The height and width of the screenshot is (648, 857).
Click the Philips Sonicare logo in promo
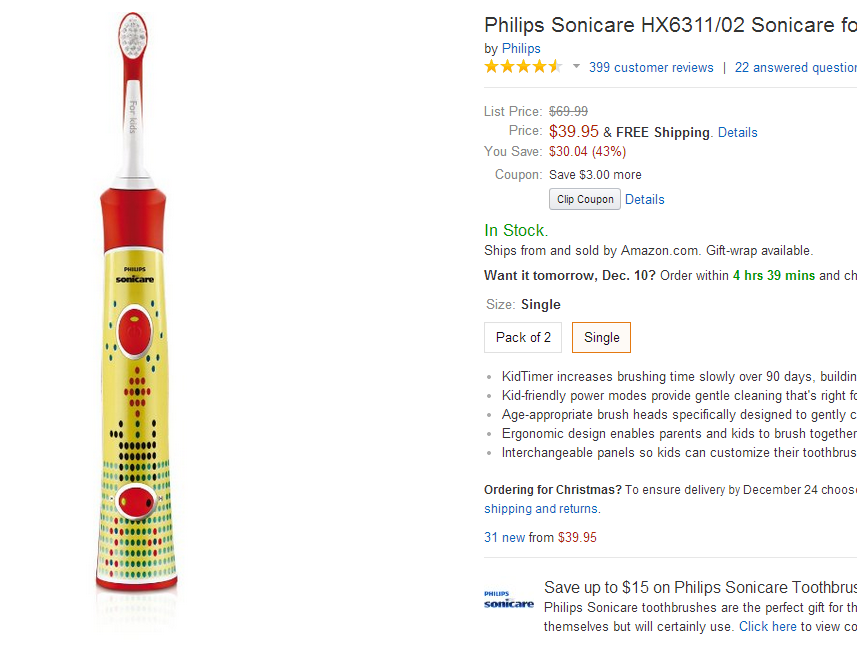pyautogui.click(x=509, y=599)
